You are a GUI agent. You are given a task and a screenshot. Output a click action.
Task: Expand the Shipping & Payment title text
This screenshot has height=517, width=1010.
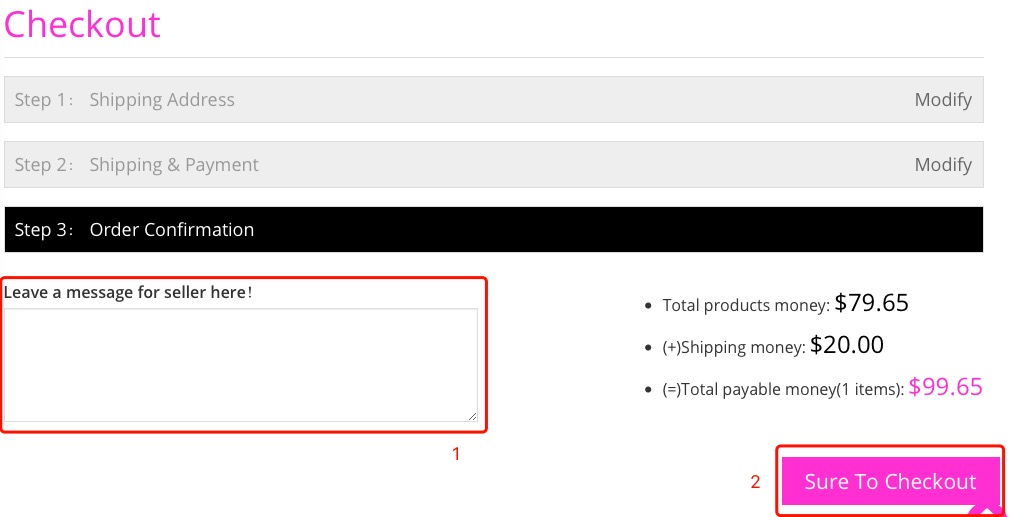coord(174,165)
